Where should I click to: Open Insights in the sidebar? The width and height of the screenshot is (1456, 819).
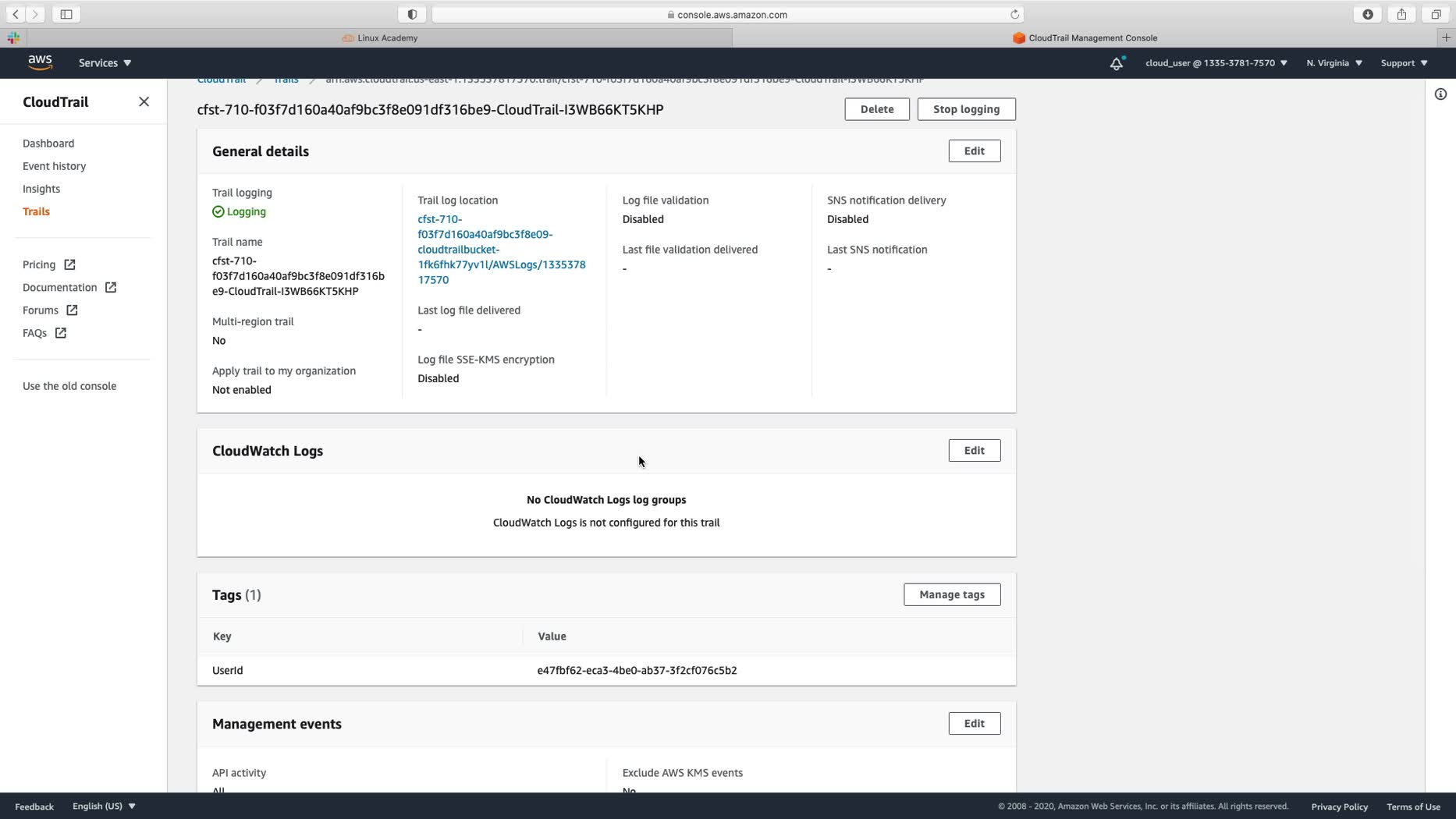41,189
